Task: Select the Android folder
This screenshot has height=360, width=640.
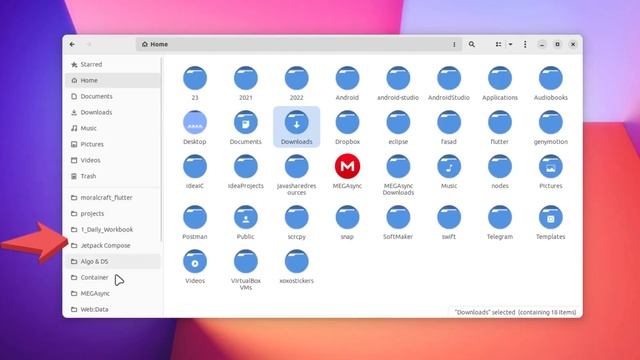Action: [347, 83]
